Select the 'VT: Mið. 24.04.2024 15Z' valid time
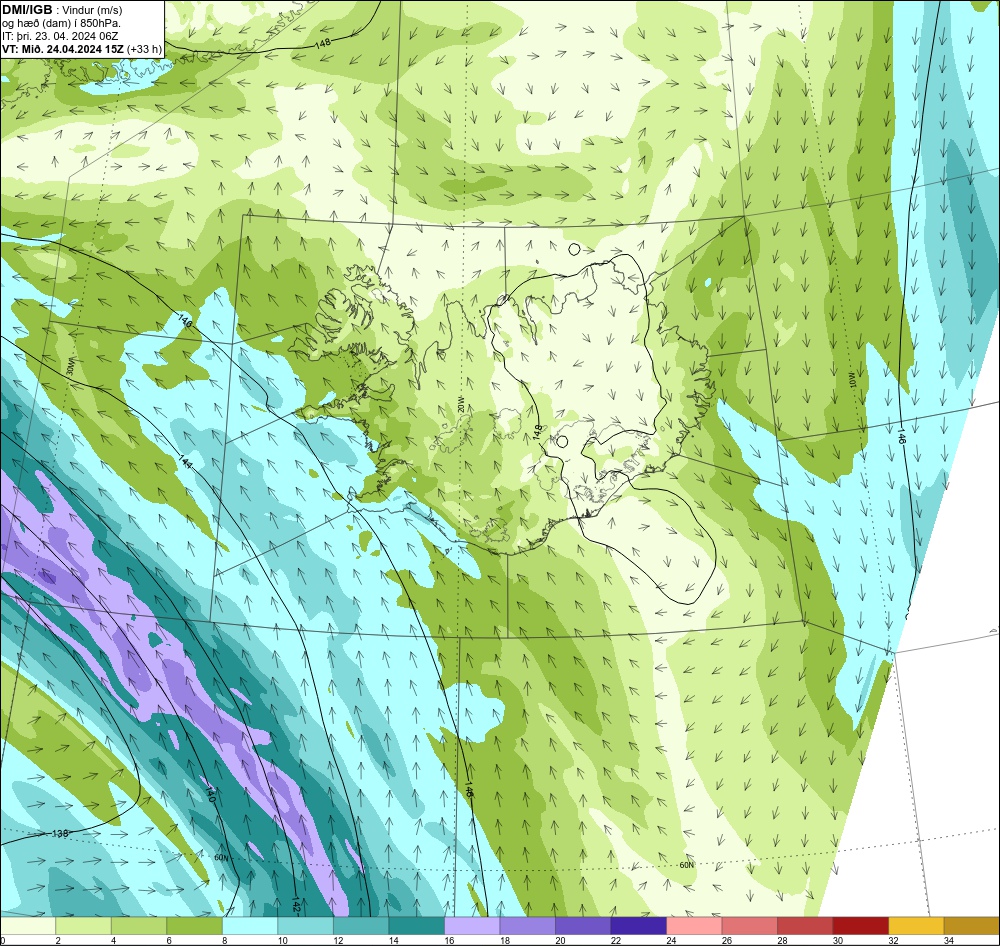The width and height of the screenshot is (1000, 946). [x=63, y=49]
